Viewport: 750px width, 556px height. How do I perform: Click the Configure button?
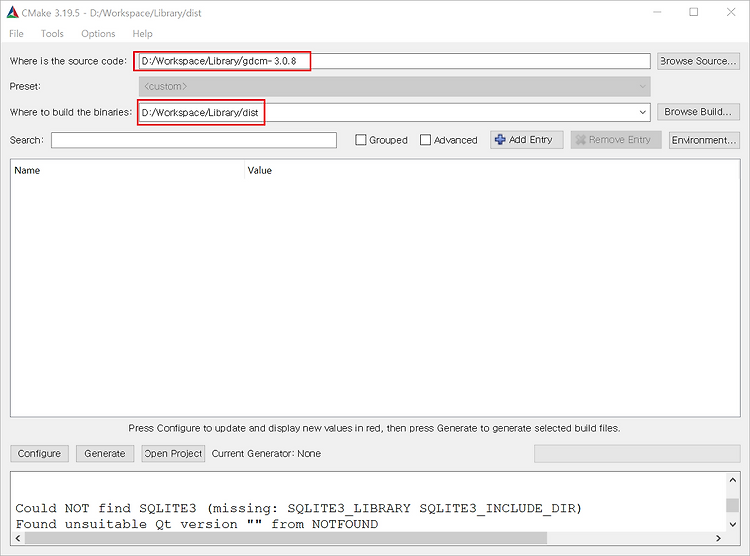39,453
